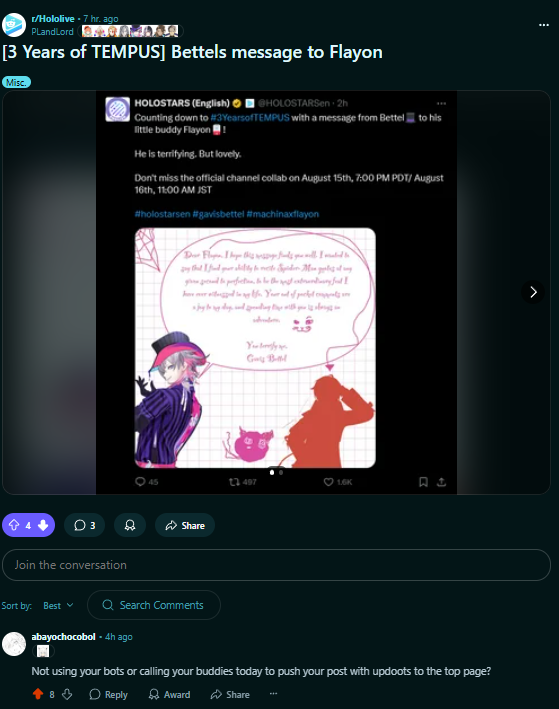Share the Bettels message post
This screenshot has height=709, width=559.
pos(185,525)
